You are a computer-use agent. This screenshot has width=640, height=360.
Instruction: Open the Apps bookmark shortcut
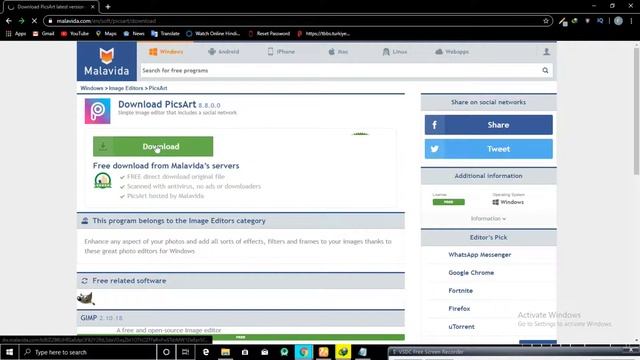[x=16, y=34]
